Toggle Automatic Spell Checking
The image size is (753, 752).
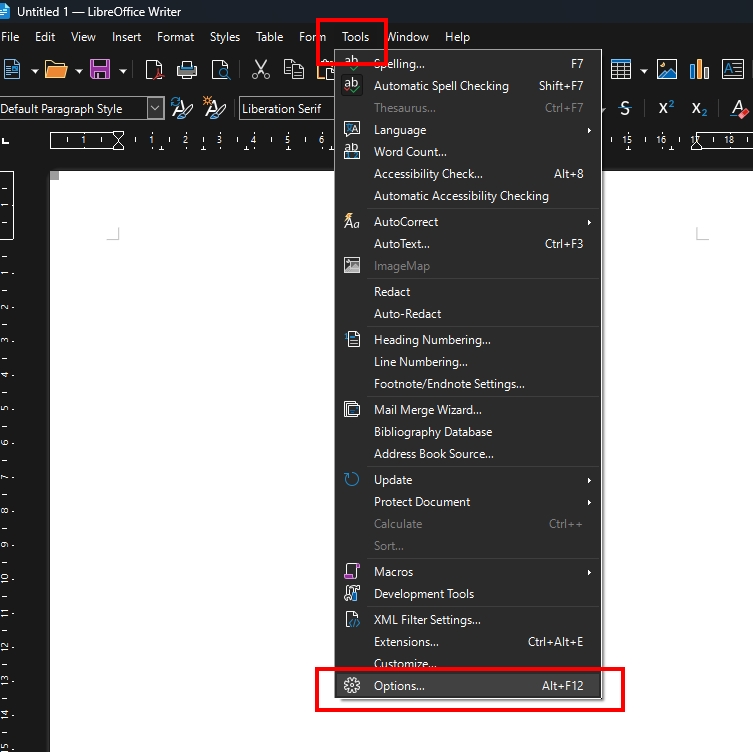click(468, 86)
